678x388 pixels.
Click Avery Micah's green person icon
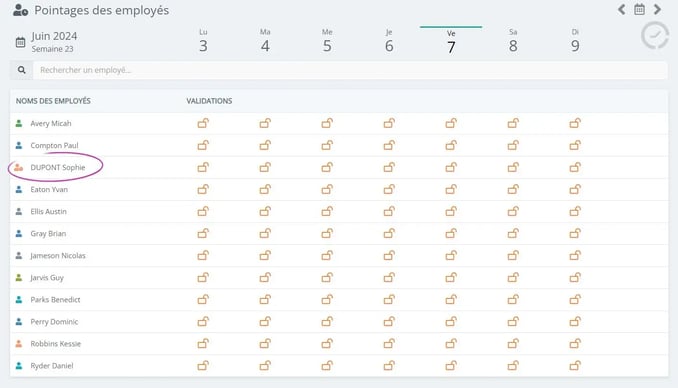tap(19, 123)
